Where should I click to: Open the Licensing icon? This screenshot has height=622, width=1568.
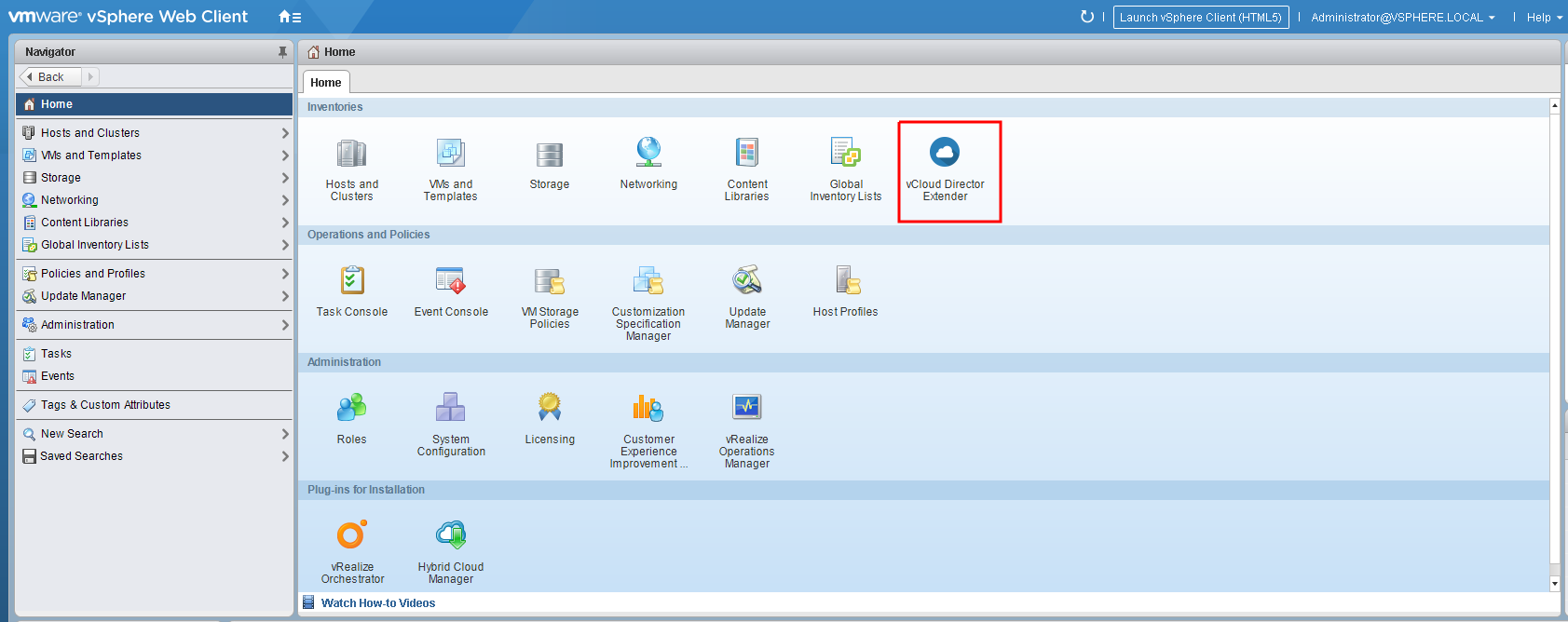[550, 407]
